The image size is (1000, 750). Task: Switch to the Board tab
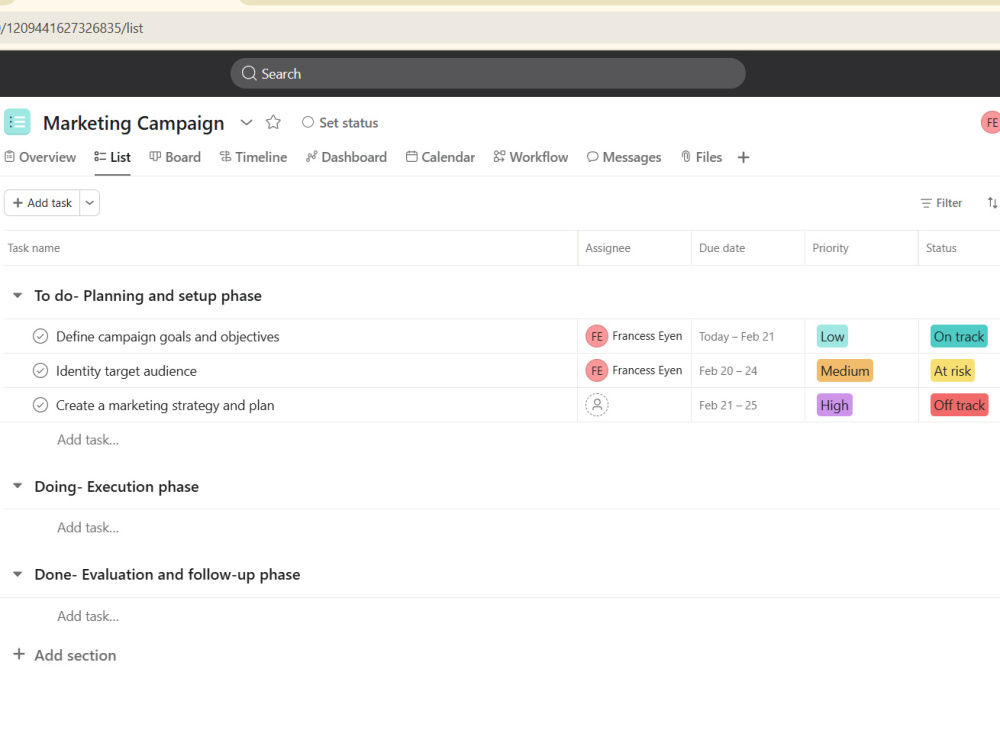pyautogui.click(x=175, y=157)
